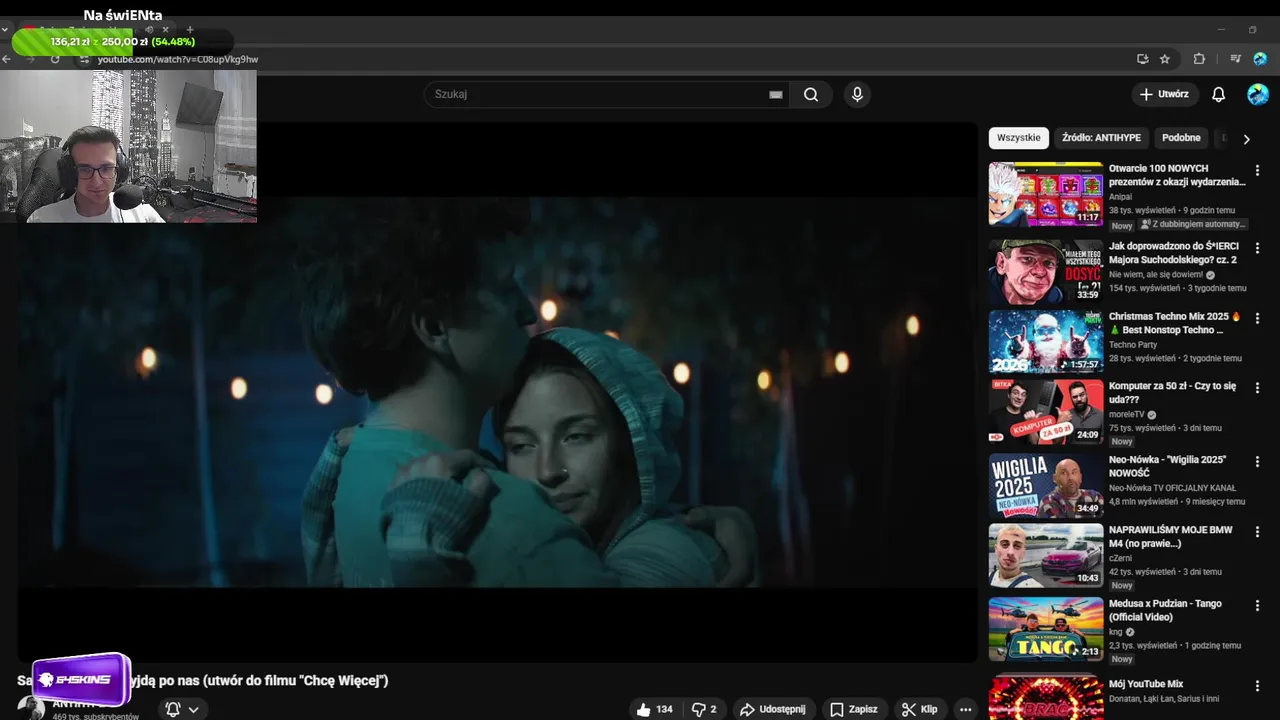The image size is (1280, 720).
Task: Open options menu for NAPRAWILIŚMY MOJE BMW M4 video
Action: tap(1257, 532)
